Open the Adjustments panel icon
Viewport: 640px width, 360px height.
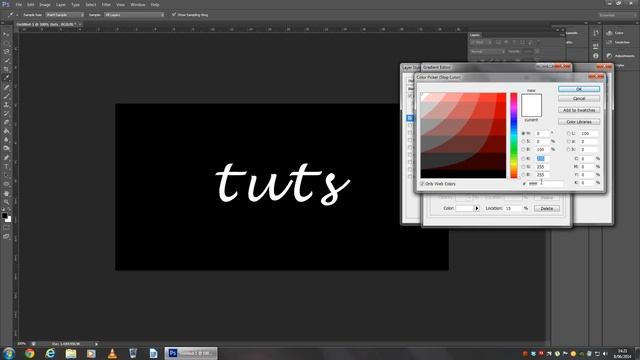tap(609, 56)
